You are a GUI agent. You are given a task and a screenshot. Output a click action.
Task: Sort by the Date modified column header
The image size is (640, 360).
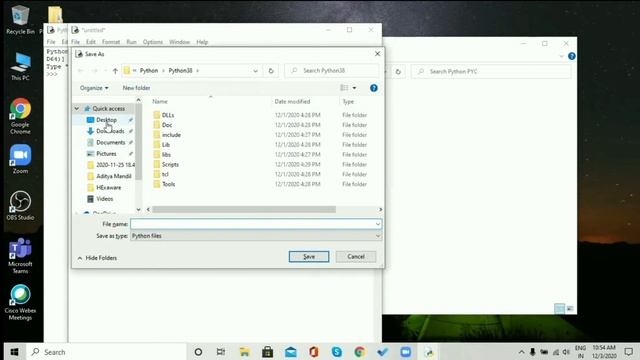click(292, 102)
